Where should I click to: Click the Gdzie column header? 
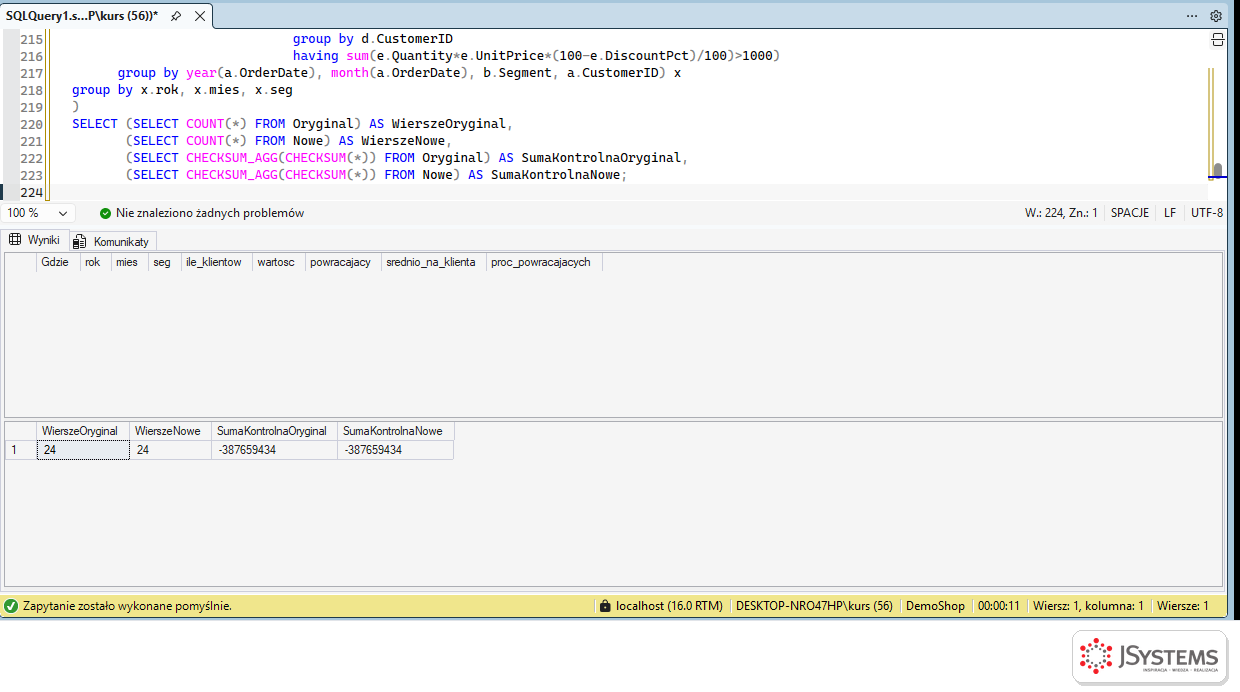coord(58,262)
